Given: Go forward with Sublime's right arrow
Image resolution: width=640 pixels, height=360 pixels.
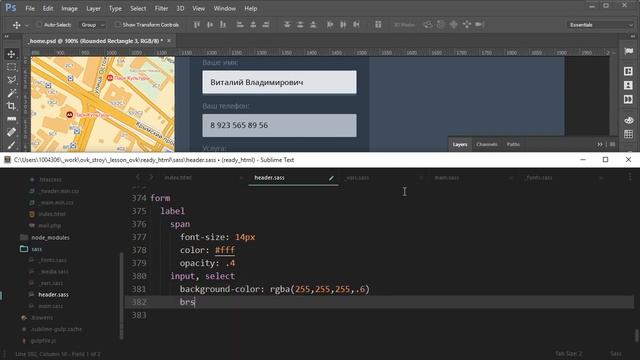Looking at the screenshot, I should pyautogui.click(x=151, y=177).
